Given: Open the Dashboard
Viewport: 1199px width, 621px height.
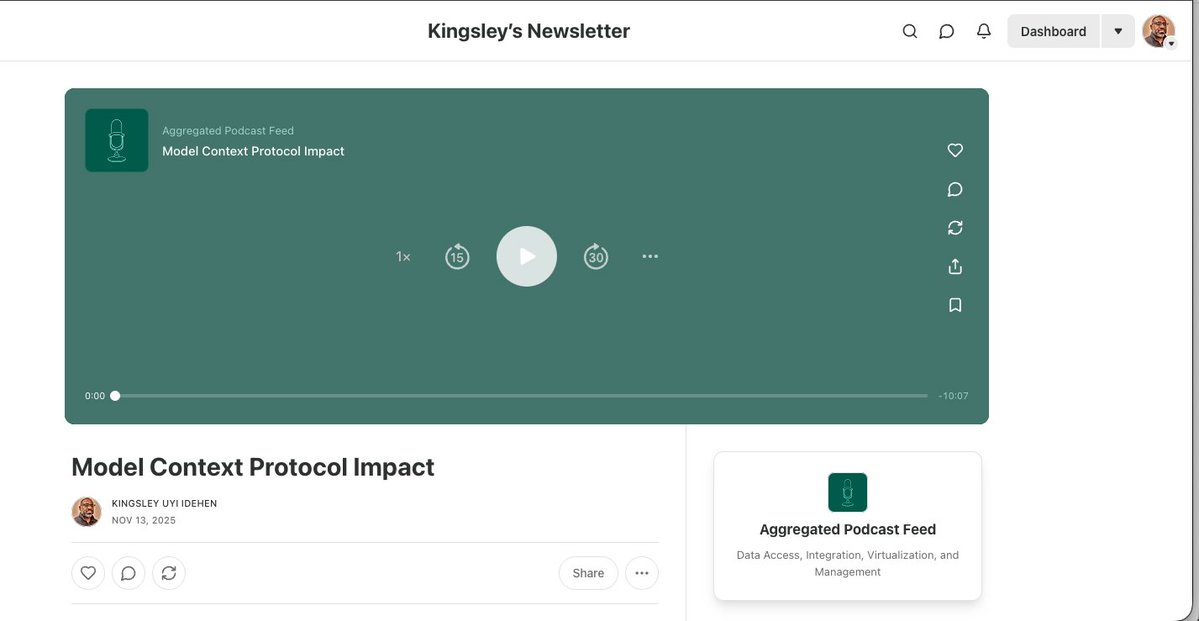Looking at the screenshot, I should click(1052, 30).
